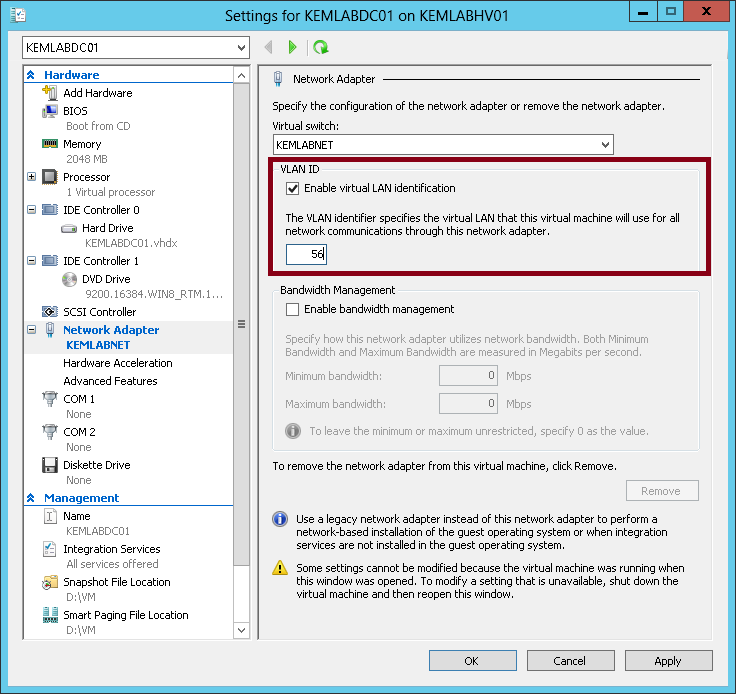Image resolution: width=736 pixels, height=694 pixels.
Task: Click the tree panel scrollbar thumb
Action: 241,324
